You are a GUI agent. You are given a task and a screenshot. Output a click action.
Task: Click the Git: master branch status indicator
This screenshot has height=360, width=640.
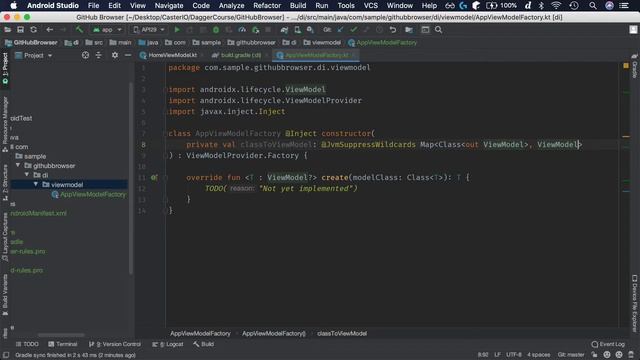(x=571, y=355)
